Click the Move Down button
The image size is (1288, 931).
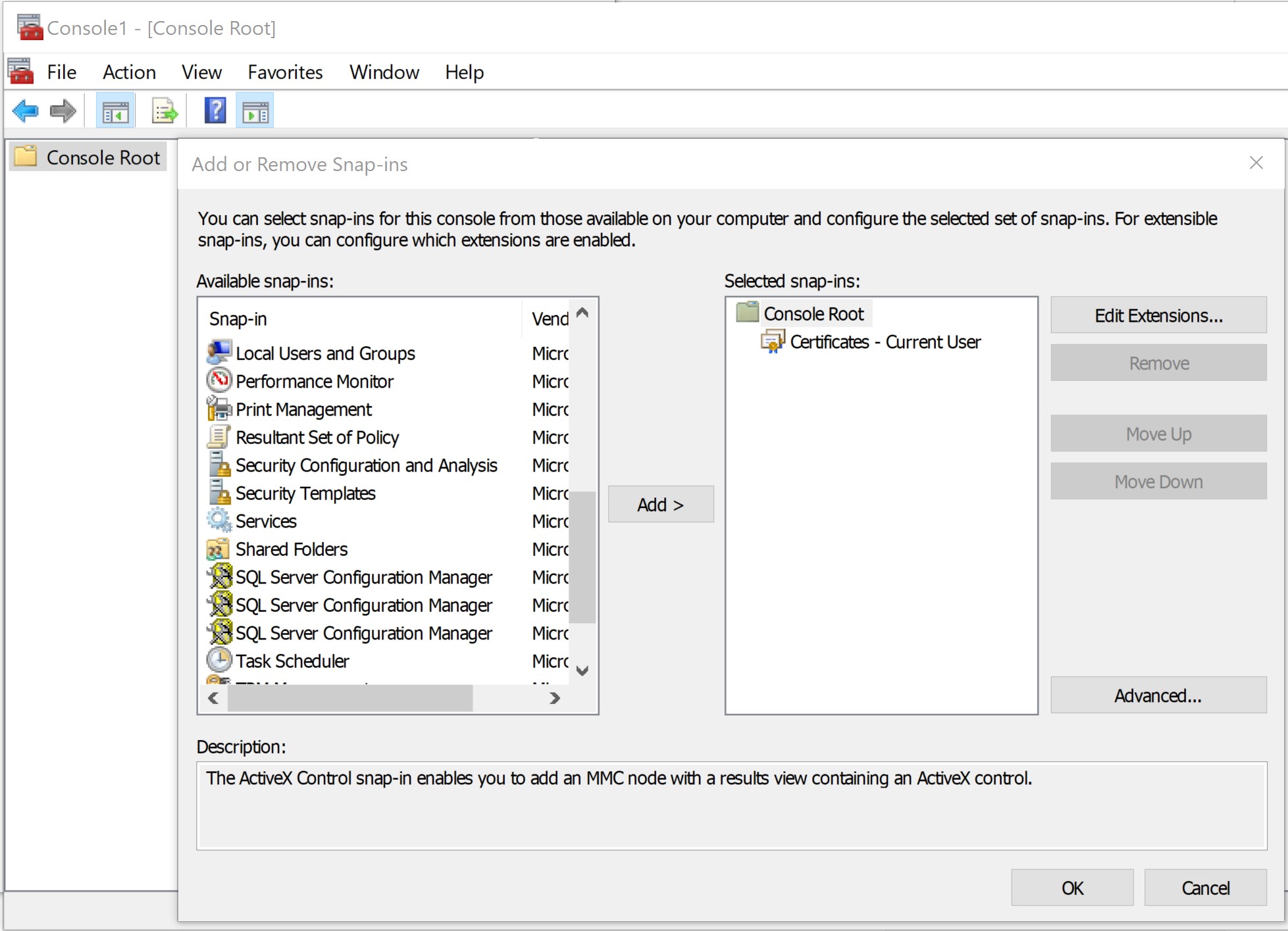[x=1158, y=482]
